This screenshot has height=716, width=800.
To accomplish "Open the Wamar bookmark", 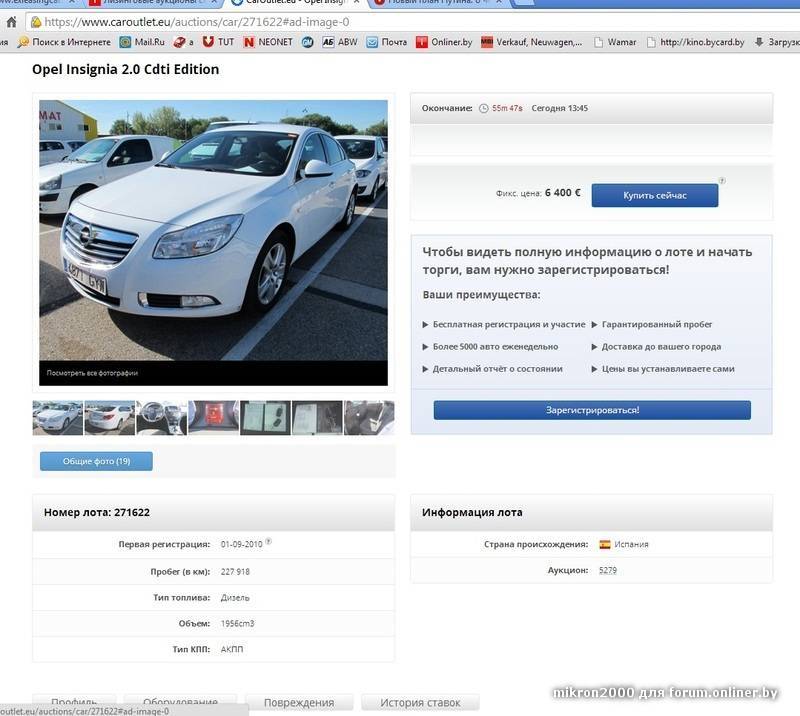I will (615, 42).
